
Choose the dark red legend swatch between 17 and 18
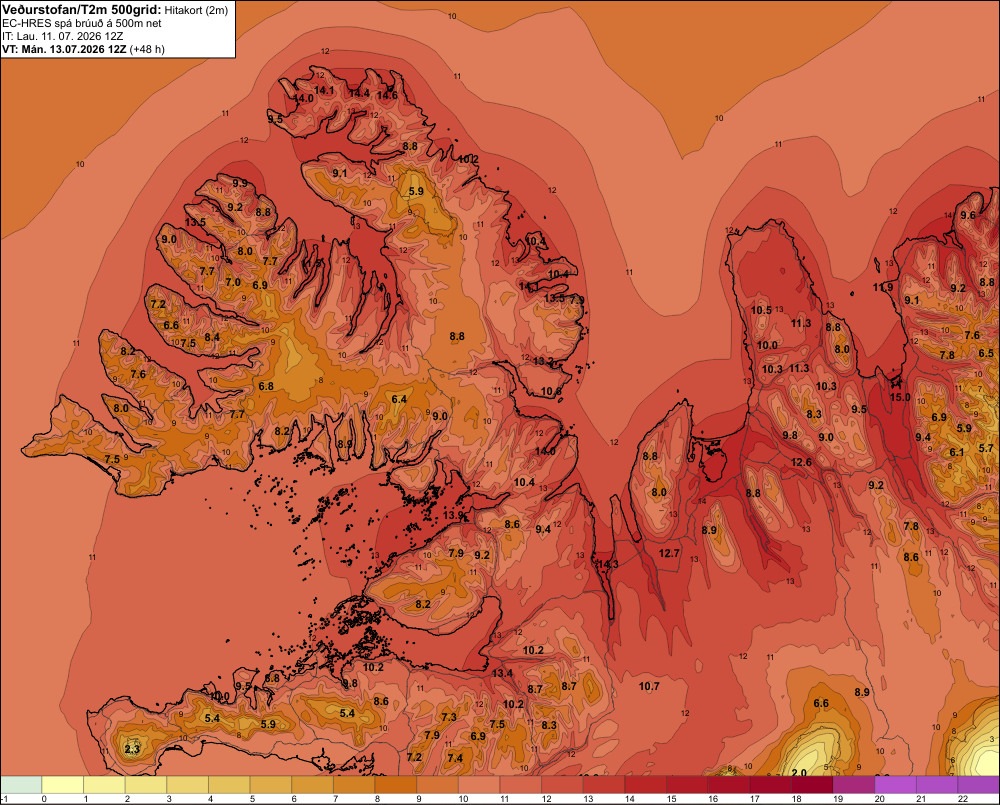click(770, 785)
